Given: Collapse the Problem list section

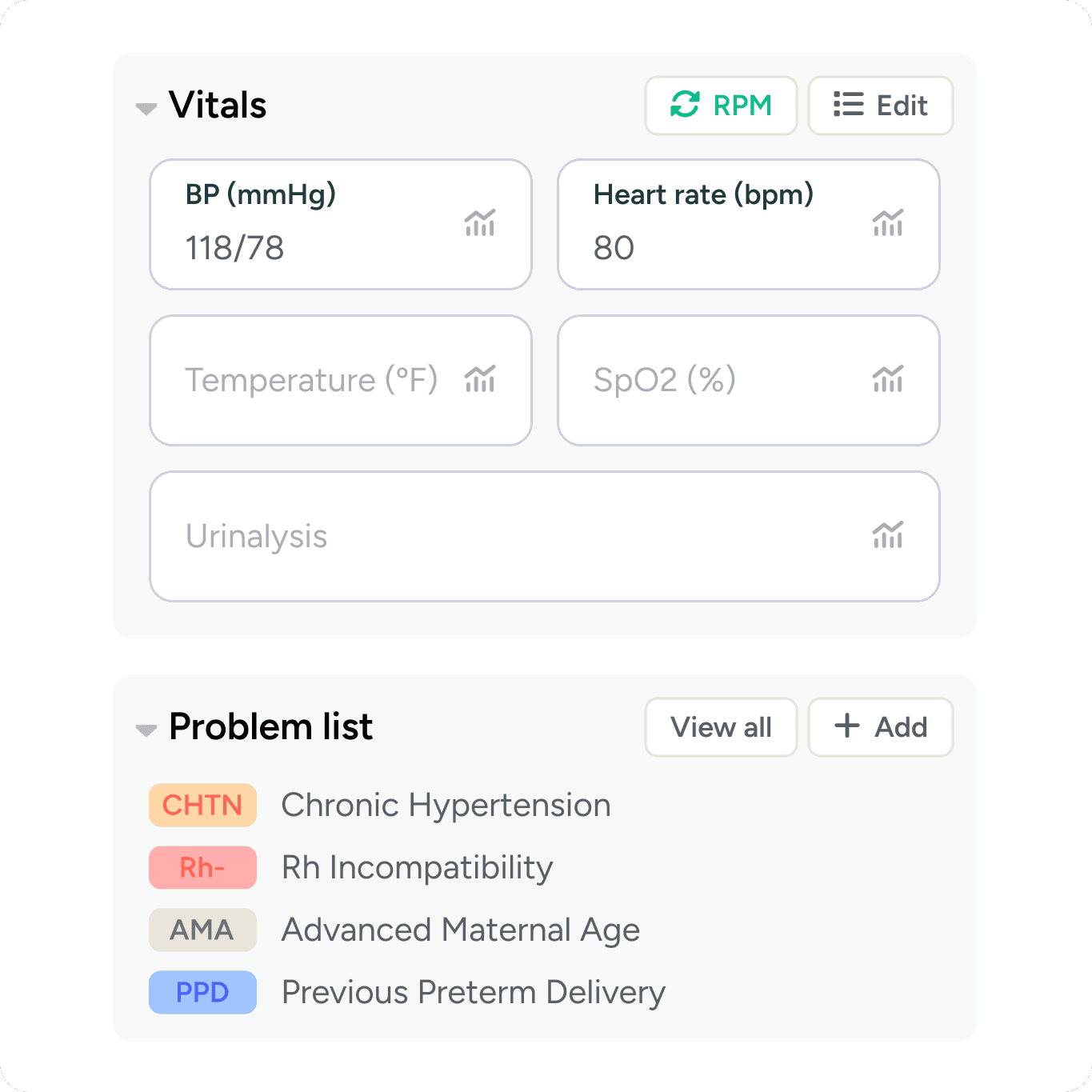Looking at the screenshot, I should [146, 730].
